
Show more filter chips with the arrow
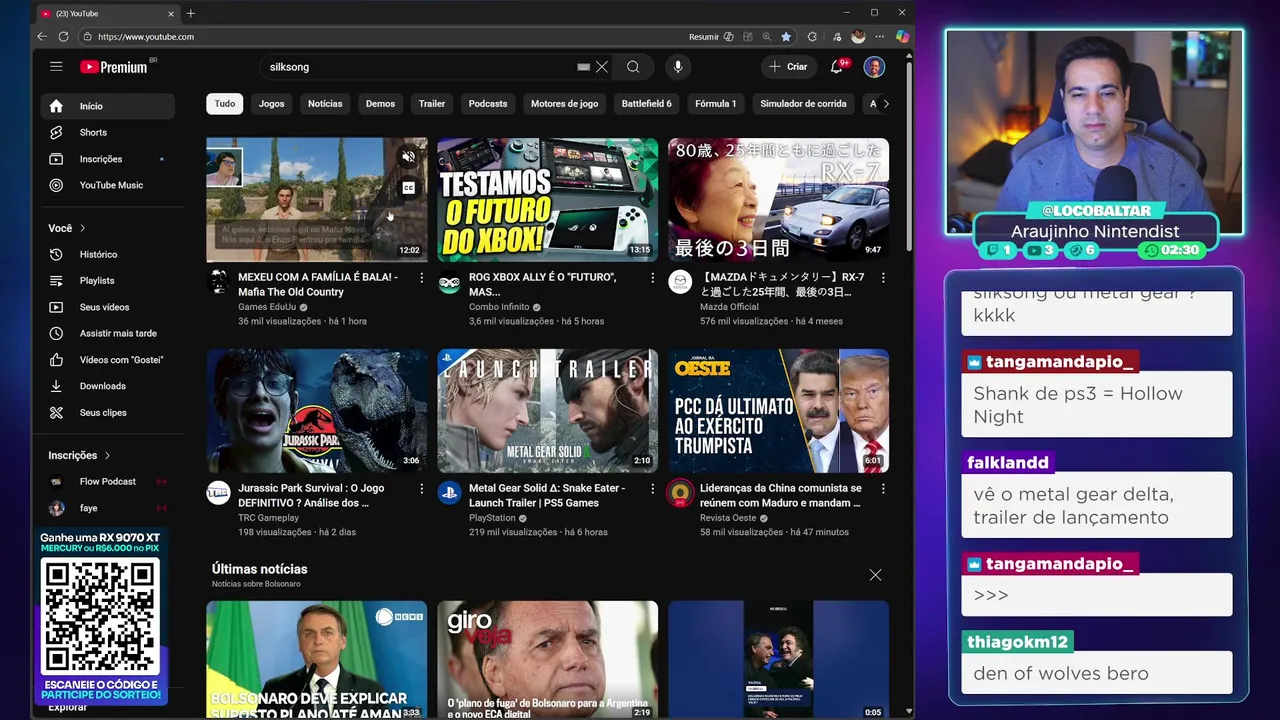(x=885, y=104)
